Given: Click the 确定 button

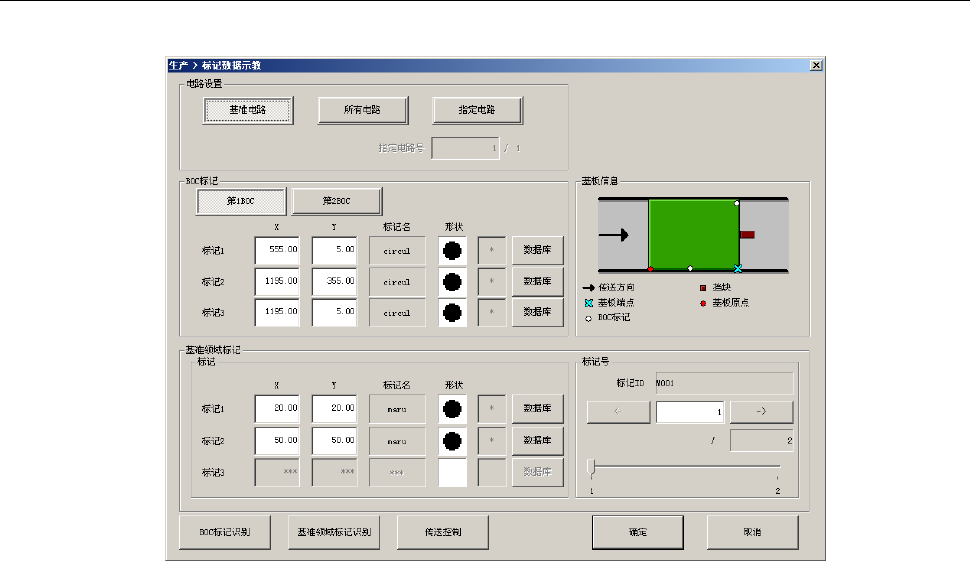Looking at the screenshot, I should (637, 532).
